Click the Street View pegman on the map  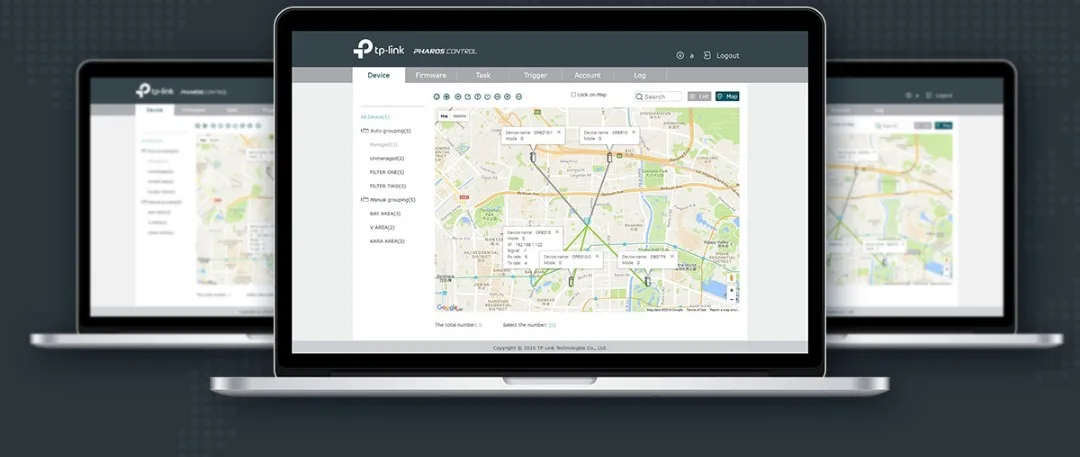732,277
